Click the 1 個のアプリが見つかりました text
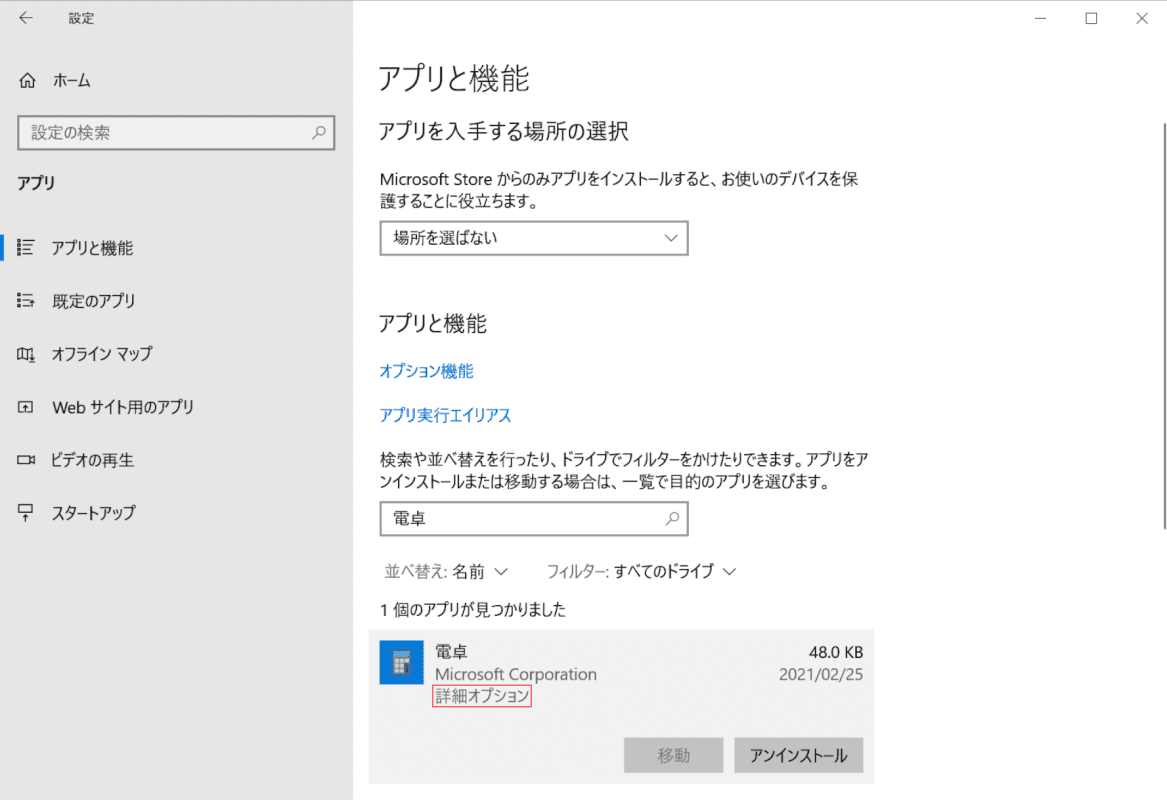1167x800 pixels. [x=473, y=610]
